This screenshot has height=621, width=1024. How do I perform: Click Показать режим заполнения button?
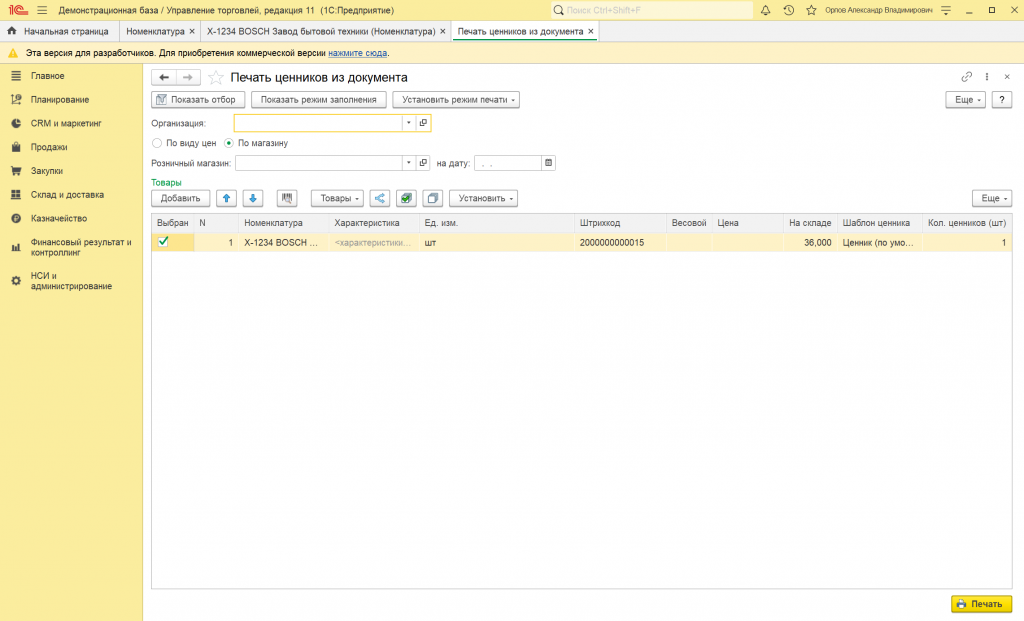[319, 100]
